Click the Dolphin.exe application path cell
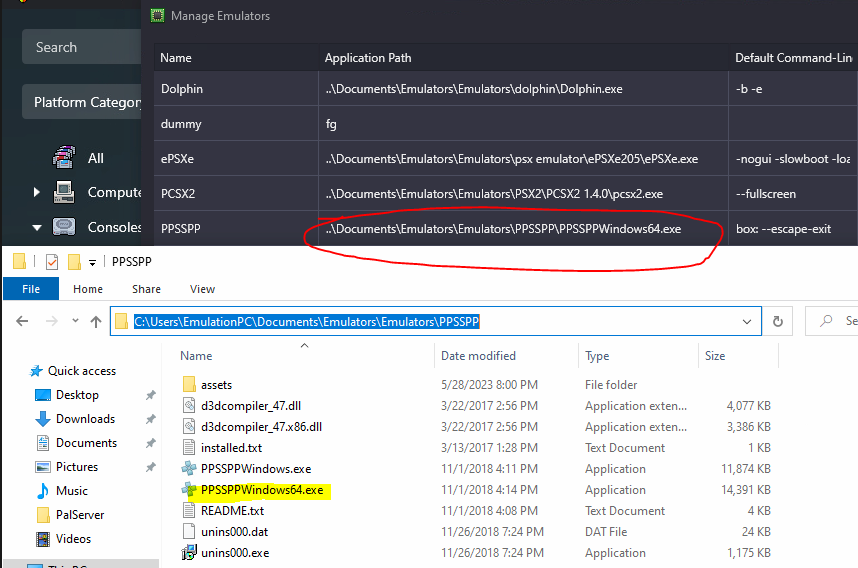 (x=523, y=89)
